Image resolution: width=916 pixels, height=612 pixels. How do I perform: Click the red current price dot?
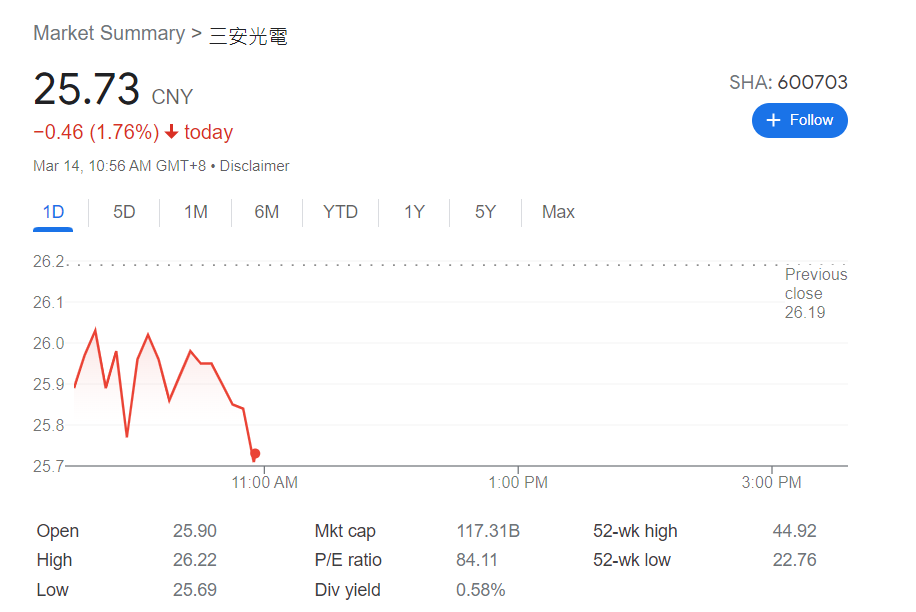(255, 454)
